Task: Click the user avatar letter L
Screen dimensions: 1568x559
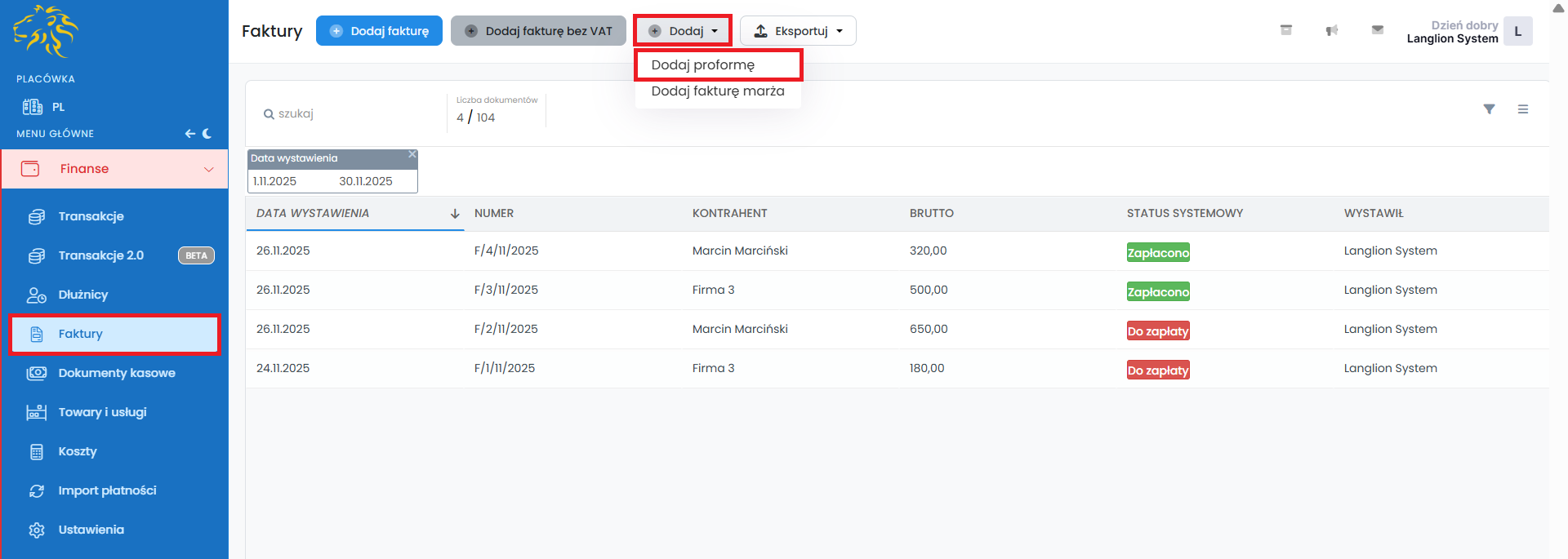Action: point(1517,32)
